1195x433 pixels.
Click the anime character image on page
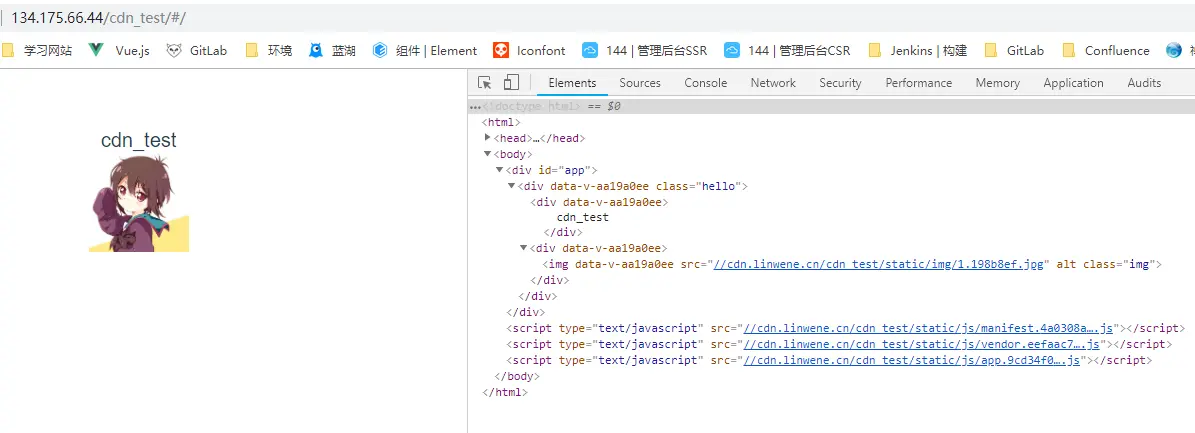[x=139, y=203]
